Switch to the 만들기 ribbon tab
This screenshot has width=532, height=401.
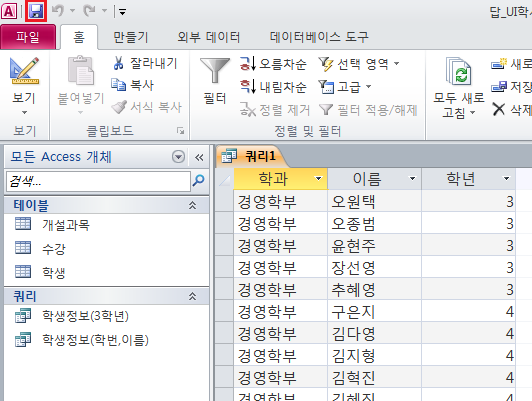131,37
